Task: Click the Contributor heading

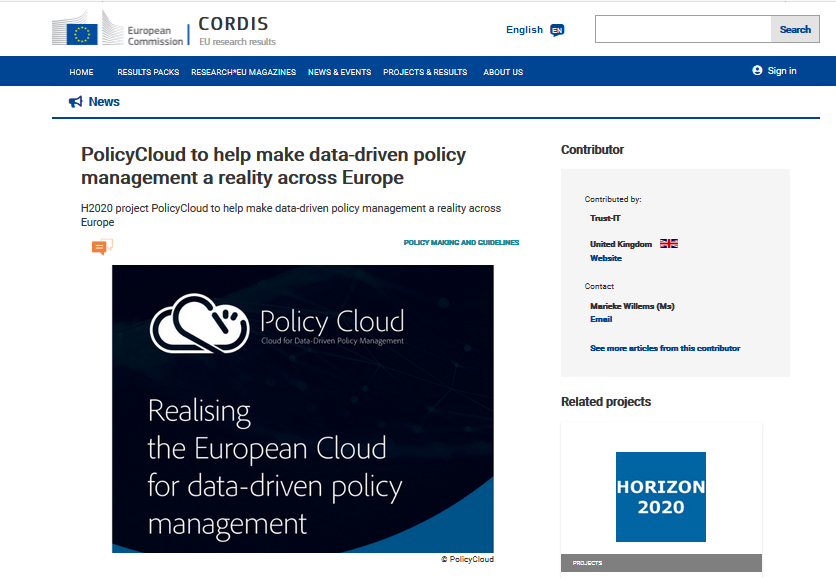Action: click(592, 150)
